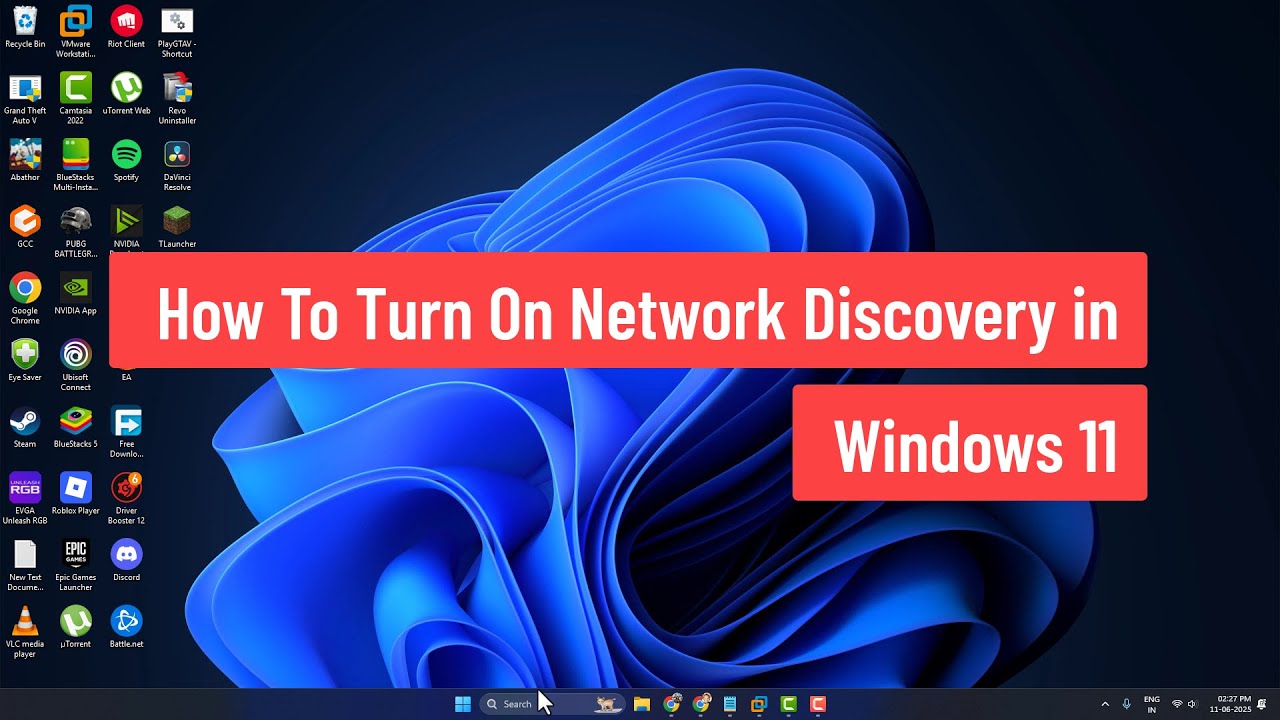
Task: Select the PUBG BATTLEGROUNDS icon
Action: tap(75, 231)
